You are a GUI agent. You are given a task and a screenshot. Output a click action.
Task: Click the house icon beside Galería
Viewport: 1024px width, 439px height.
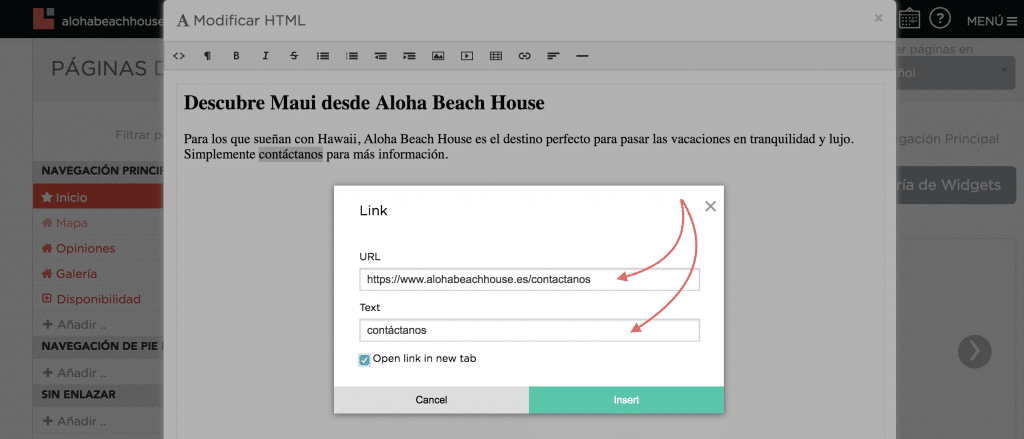click(x=47, y=274)
